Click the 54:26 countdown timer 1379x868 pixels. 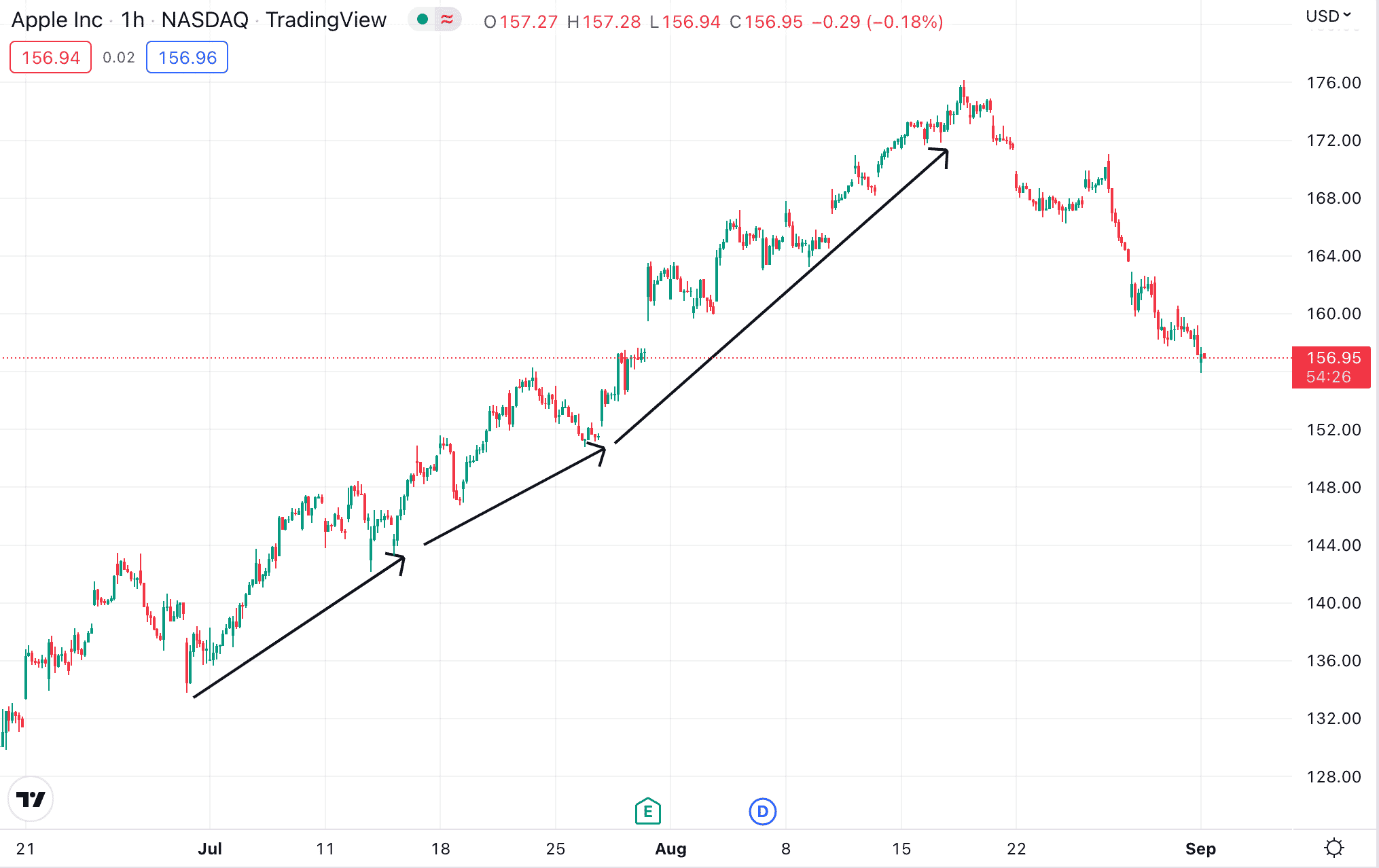point(1328,377)
